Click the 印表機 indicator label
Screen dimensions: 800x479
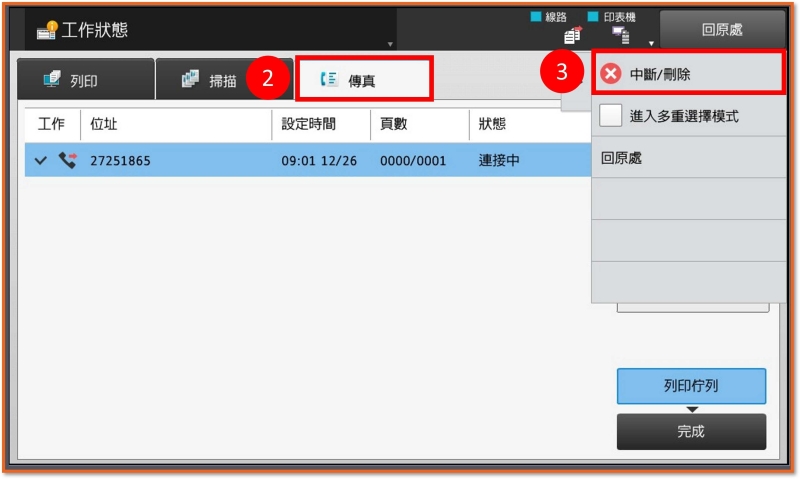[x=619, y=17]
